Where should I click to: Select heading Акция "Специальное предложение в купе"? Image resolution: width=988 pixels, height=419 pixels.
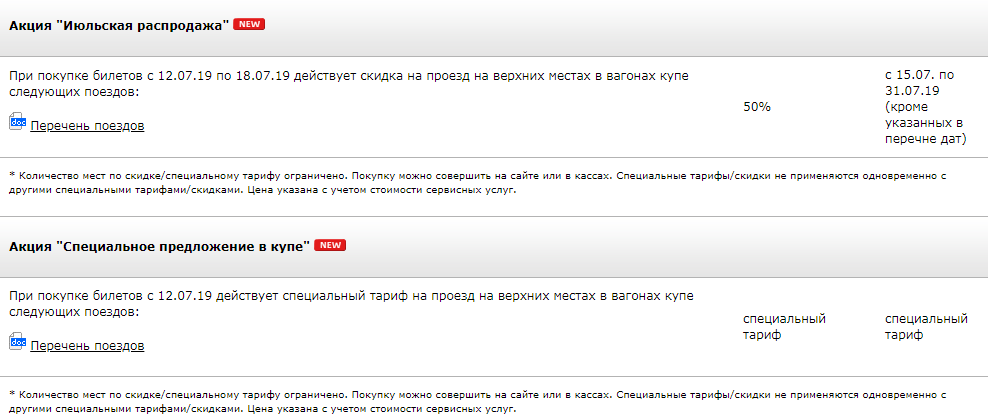[x=159, y=247]
